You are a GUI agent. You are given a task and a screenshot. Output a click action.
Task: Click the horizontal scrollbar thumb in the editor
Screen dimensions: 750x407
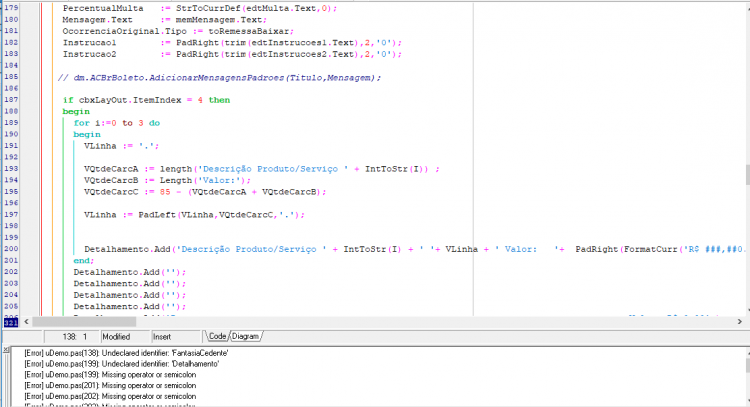[x=84, y=322]
